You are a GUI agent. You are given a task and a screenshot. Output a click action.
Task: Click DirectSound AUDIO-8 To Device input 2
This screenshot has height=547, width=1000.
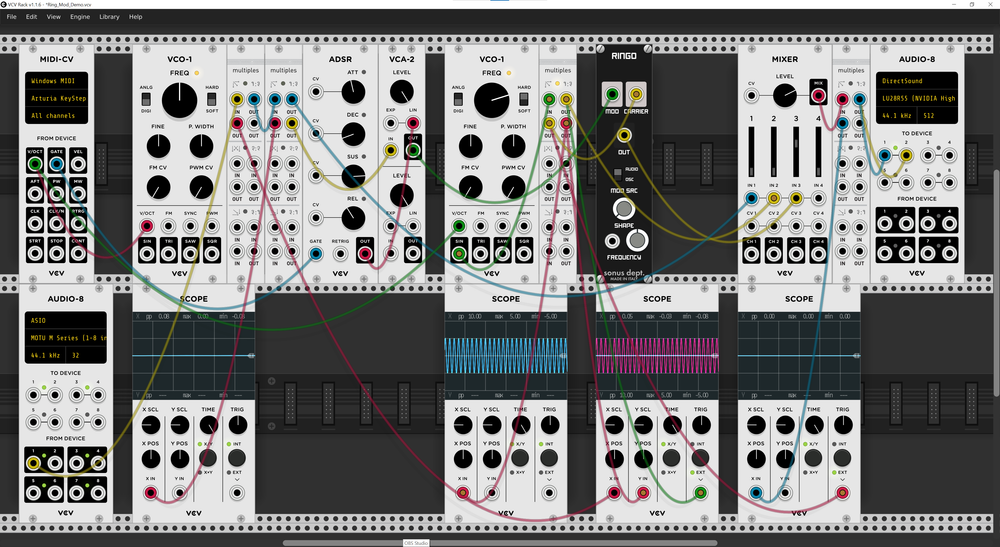click(x=906, y=155)
